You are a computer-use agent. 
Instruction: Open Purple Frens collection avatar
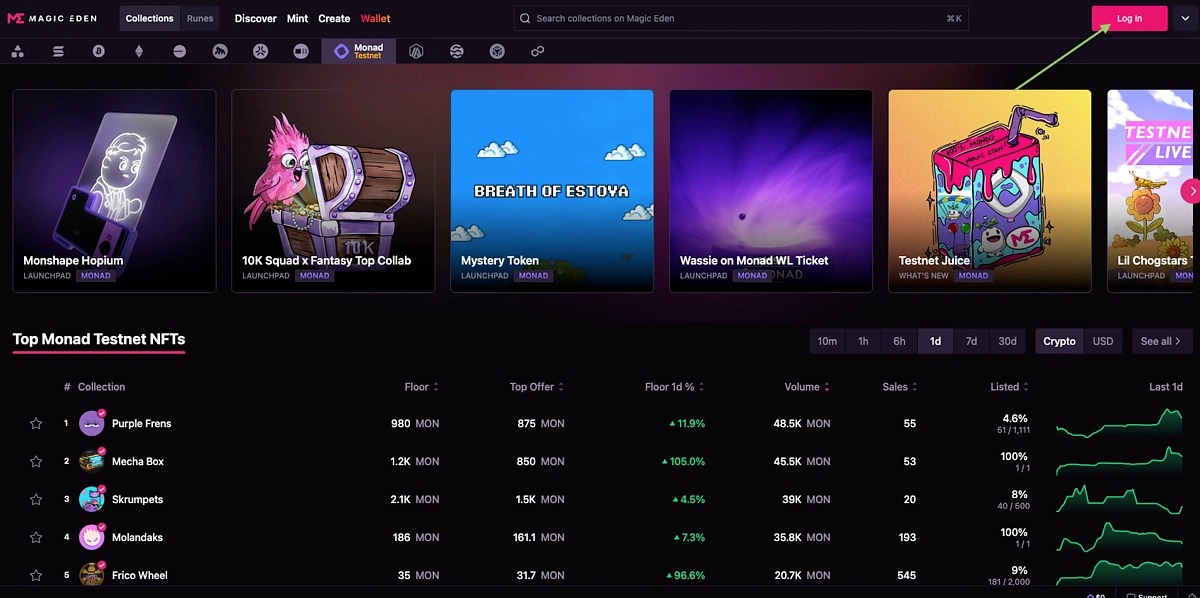(x=92, y=423)
